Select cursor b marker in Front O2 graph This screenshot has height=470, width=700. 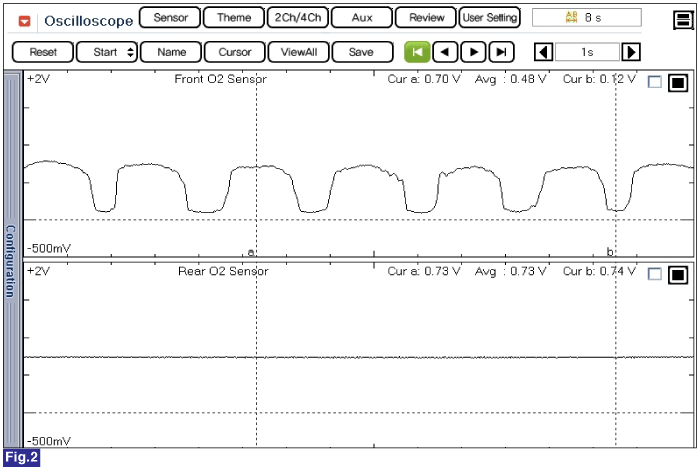(x=610, y=252)
